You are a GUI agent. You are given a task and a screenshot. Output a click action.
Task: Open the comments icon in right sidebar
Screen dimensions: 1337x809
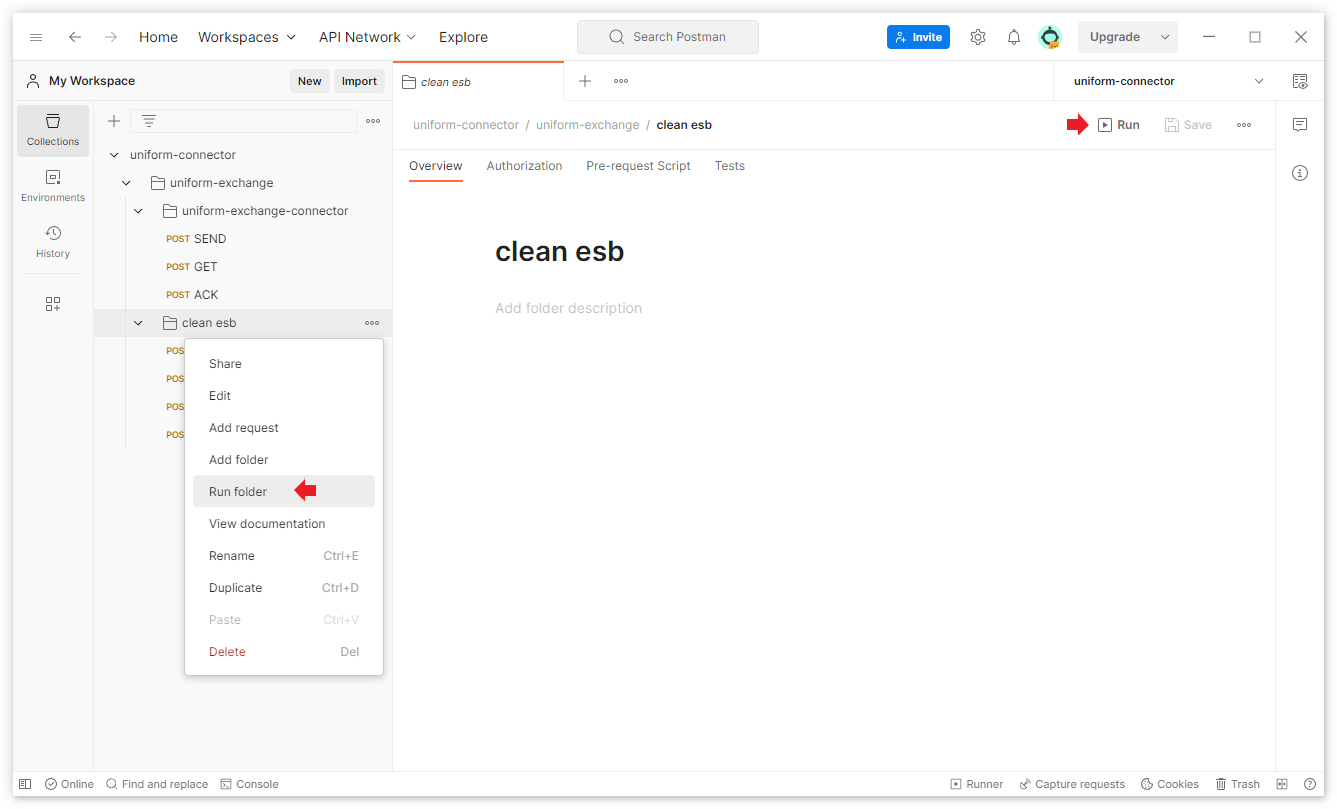[1300, 125]
